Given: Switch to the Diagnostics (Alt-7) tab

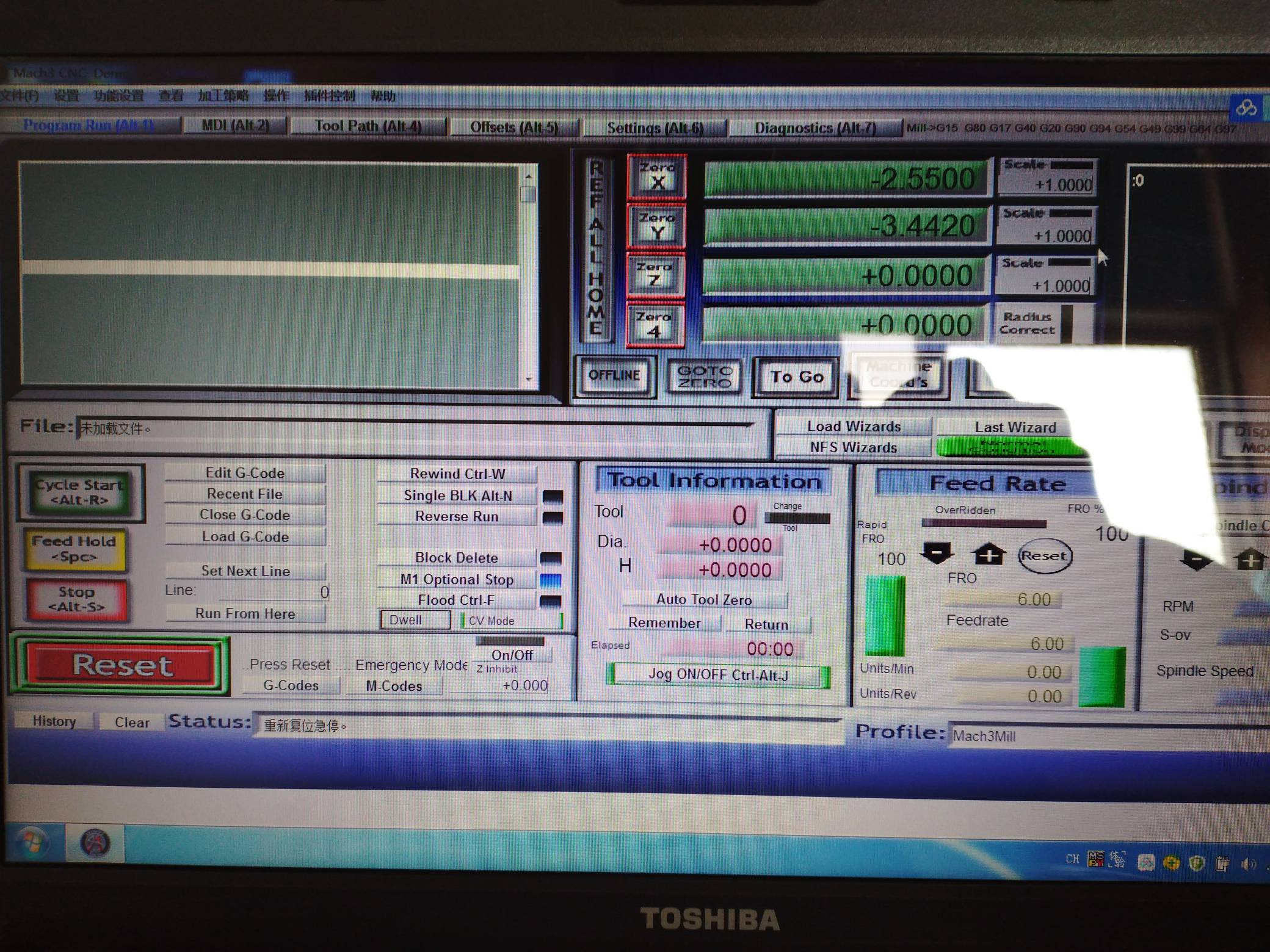Looking at the screenshot, I should click(x=816, y=128).
